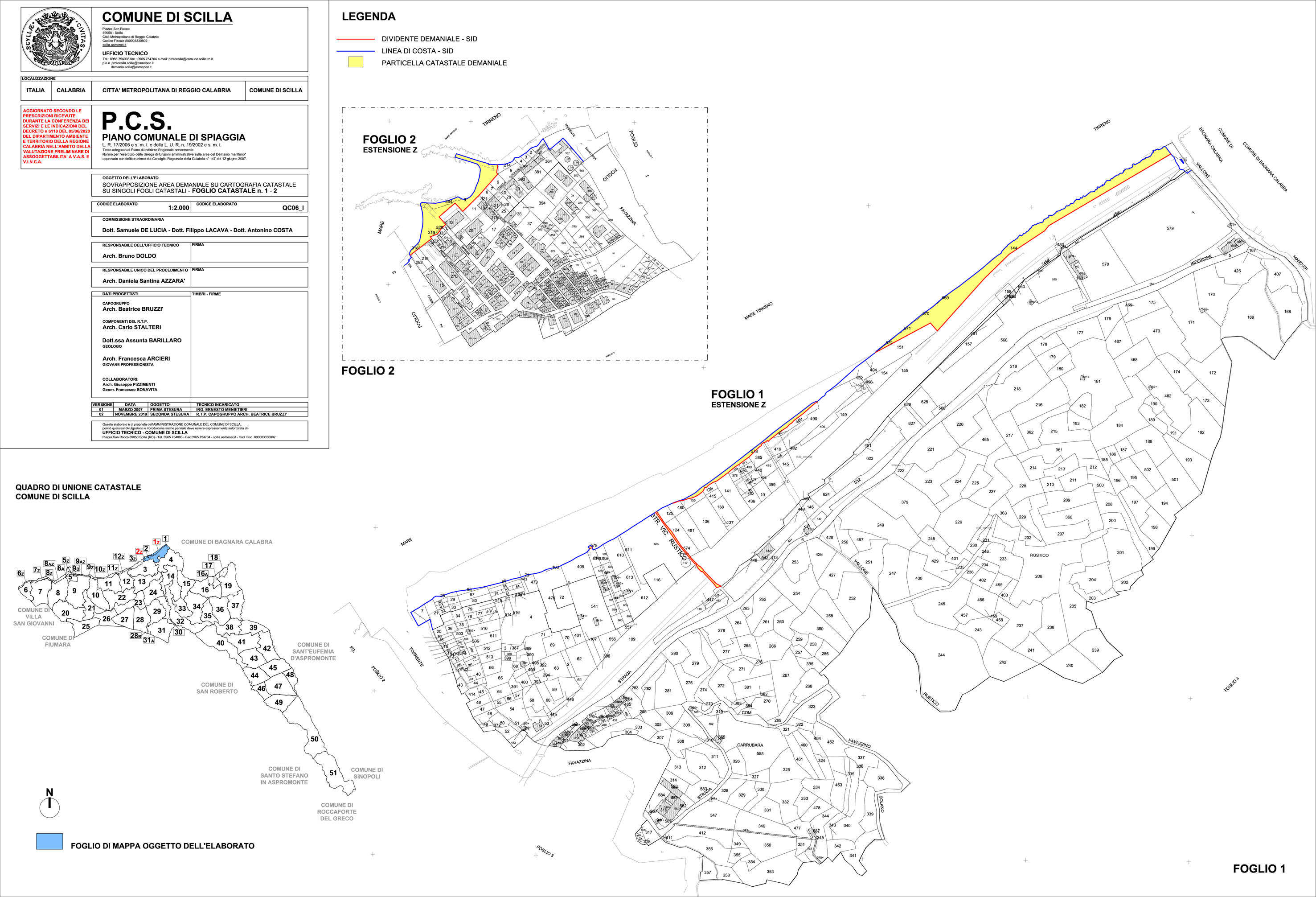Select the PIANO COMUNALE DI SPIAGGIA subtitle
1316x897 pixels.
coord(174,137)
